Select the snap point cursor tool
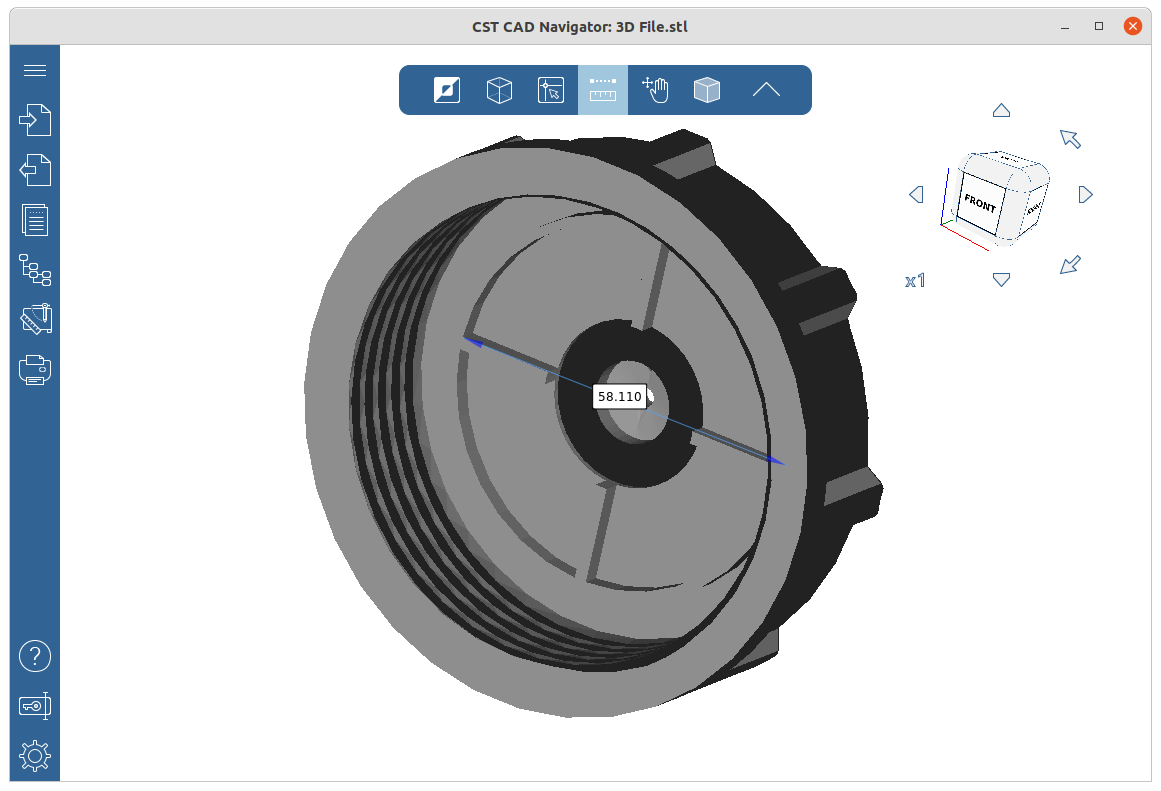The height and width of the screenshot is (791, 1161). pos(551,90)
